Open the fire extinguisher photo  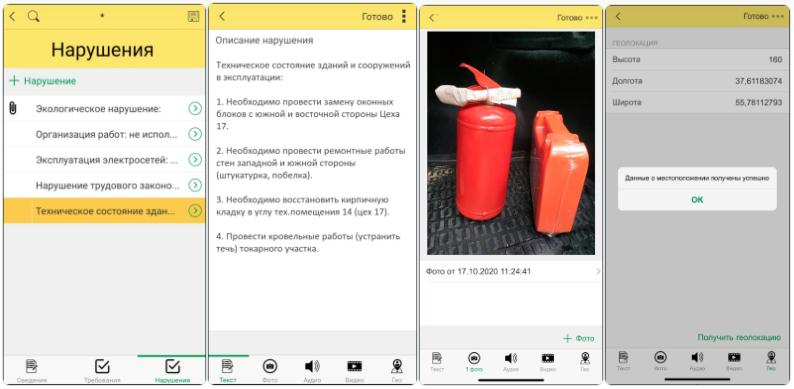tap(511, 143)
